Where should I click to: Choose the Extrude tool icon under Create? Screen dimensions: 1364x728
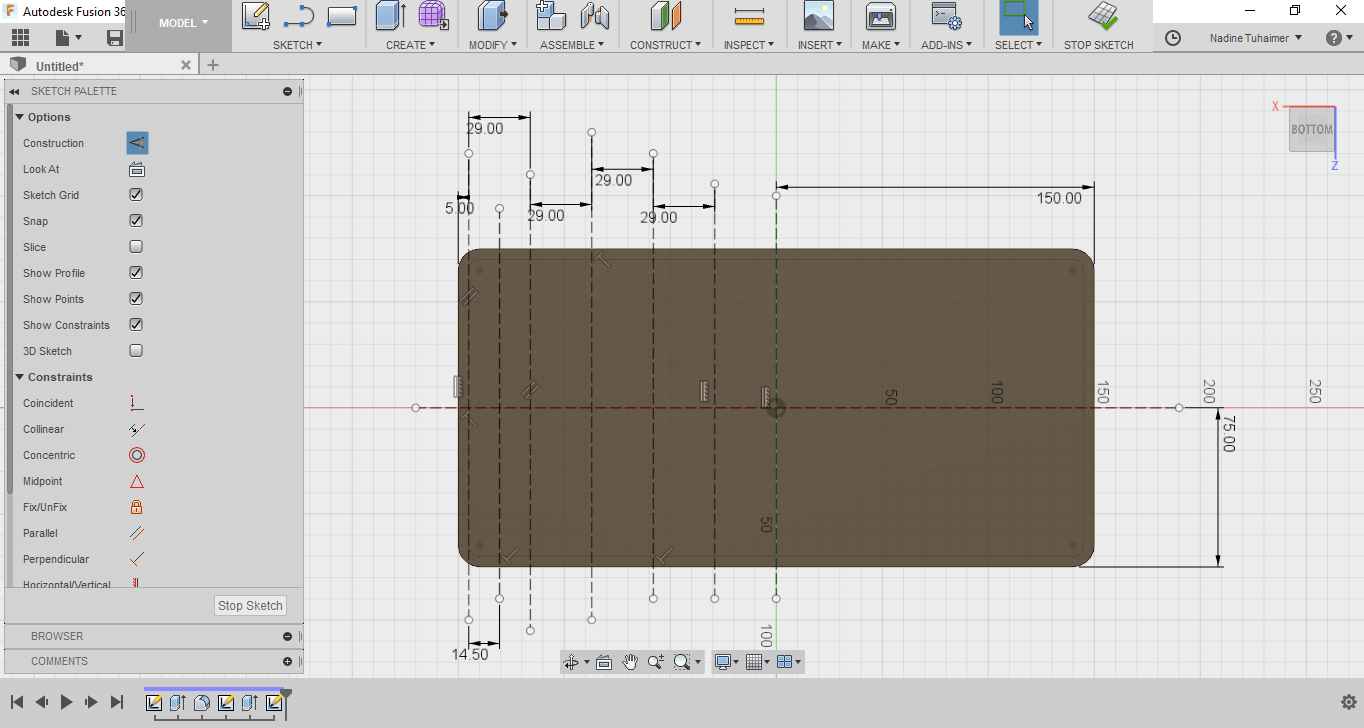tap(390, 15)
